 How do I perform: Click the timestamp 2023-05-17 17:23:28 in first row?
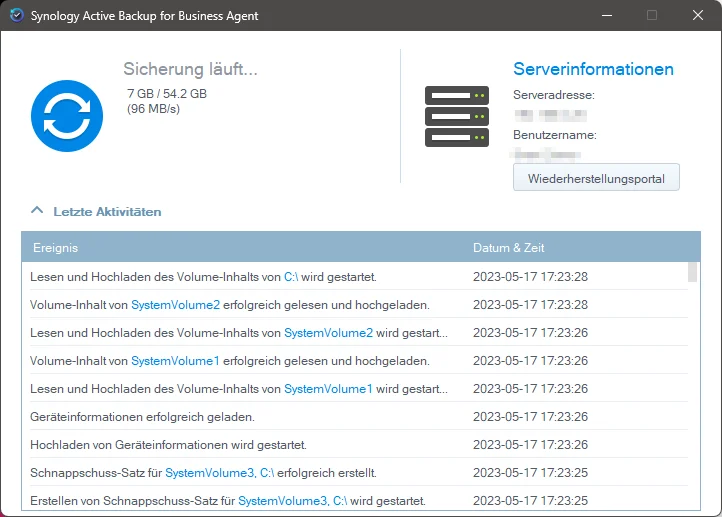click(x=530, y=277)
